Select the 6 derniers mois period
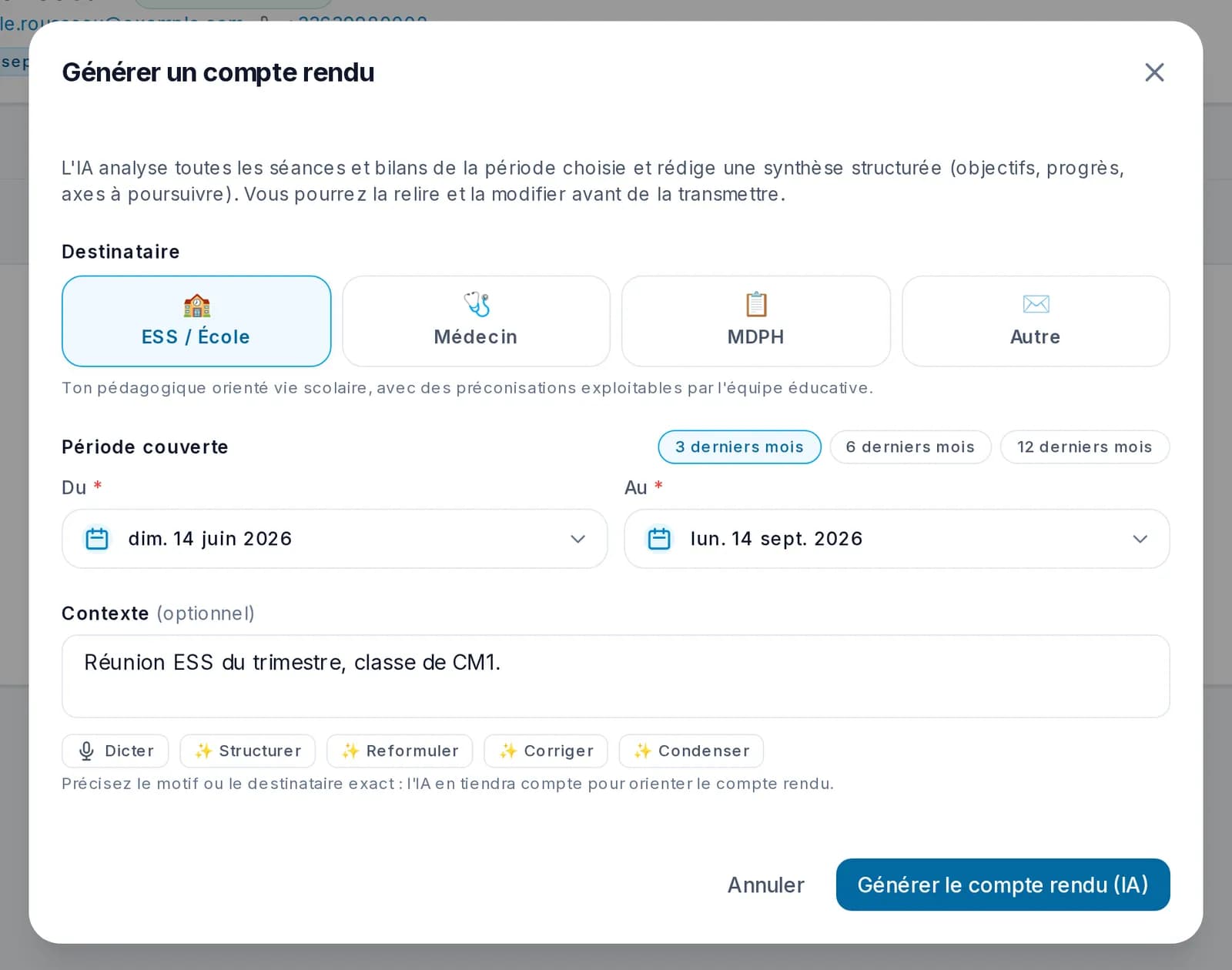 pyautogui.click(x=910, y=447)
